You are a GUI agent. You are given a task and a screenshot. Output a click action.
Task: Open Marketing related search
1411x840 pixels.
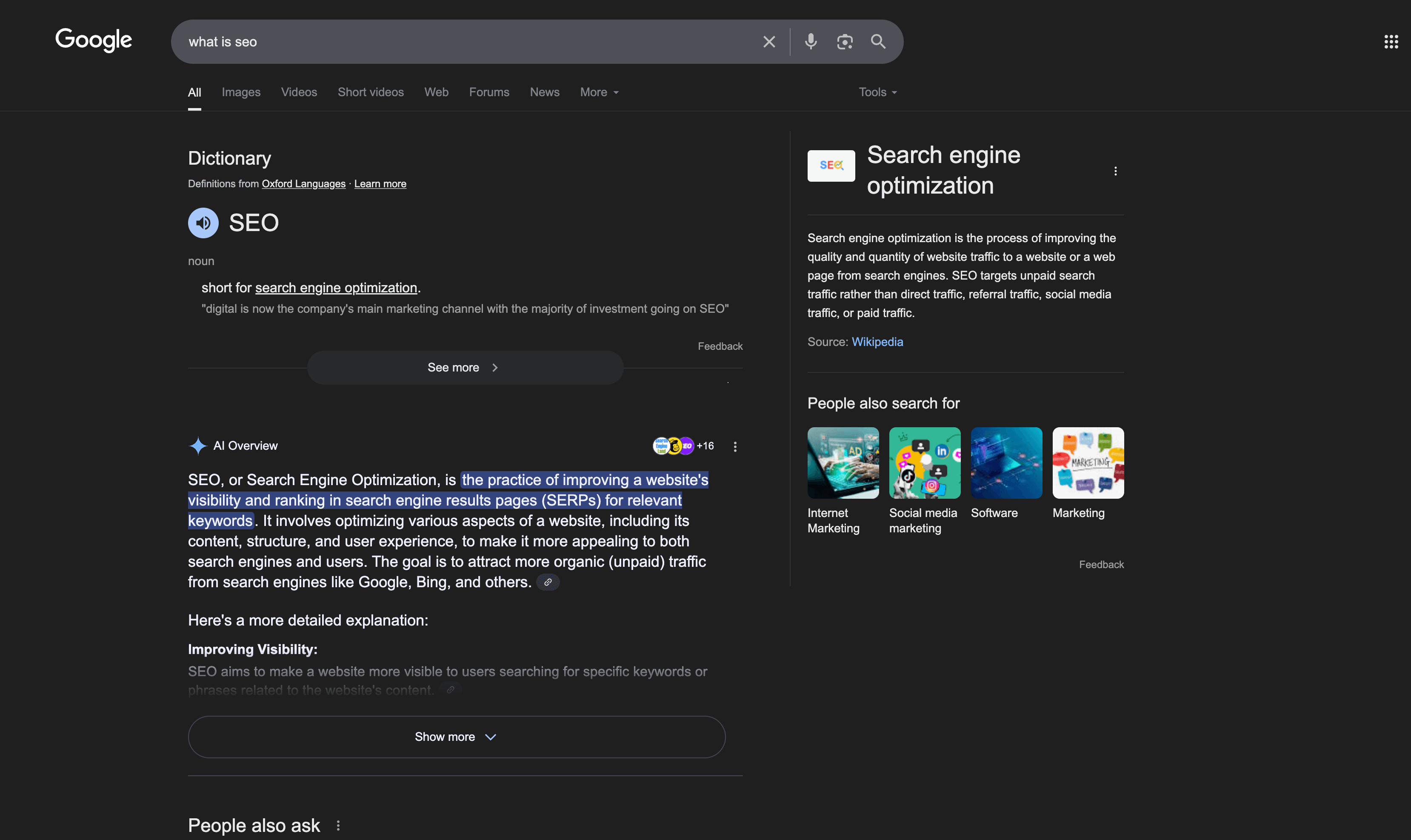tap(1088, 474)
